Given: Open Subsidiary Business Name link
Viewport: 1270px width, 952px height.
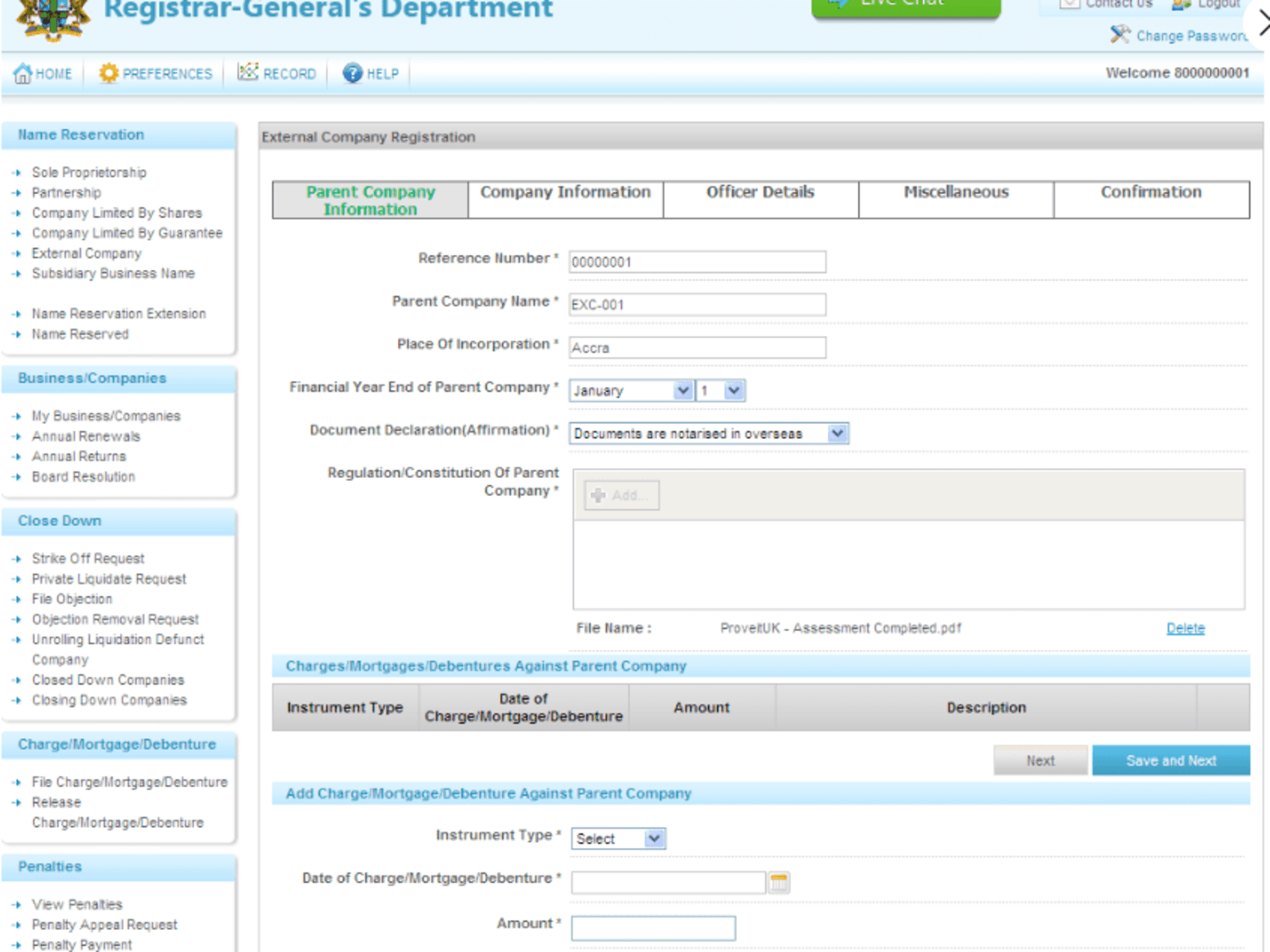Looking at the screenshot, I should click(113, 273).
